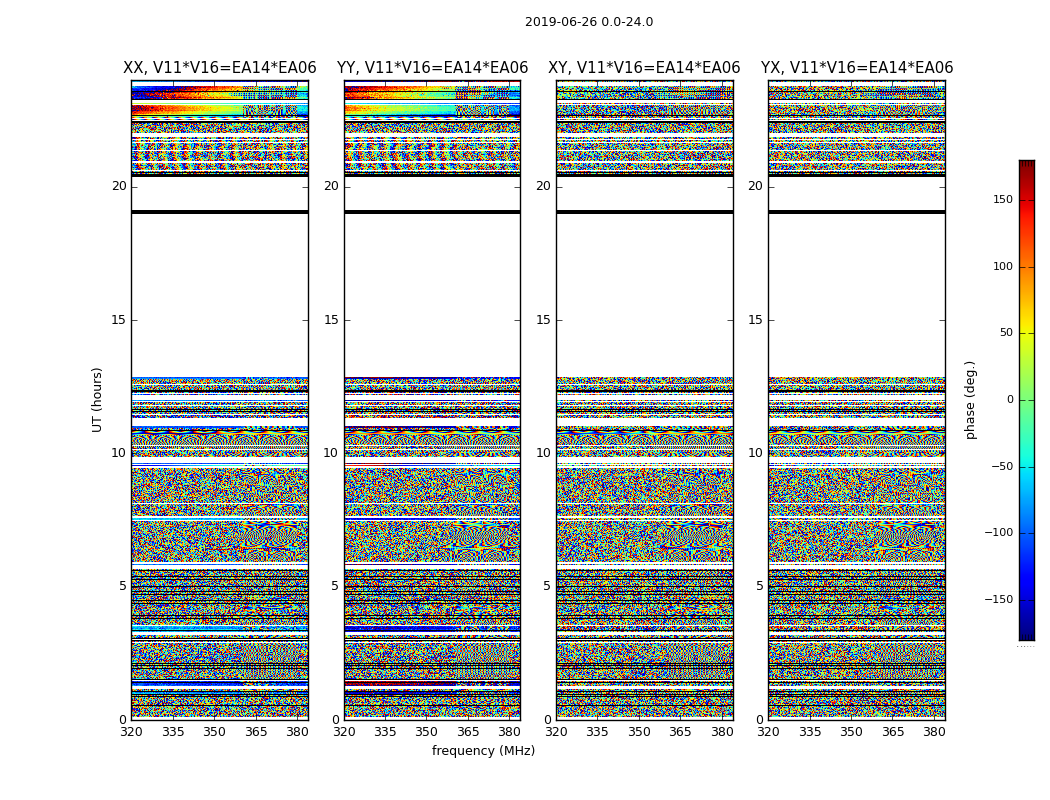
Task: Click x-tick '365' under the XY plot
Action: coord(680,732)
